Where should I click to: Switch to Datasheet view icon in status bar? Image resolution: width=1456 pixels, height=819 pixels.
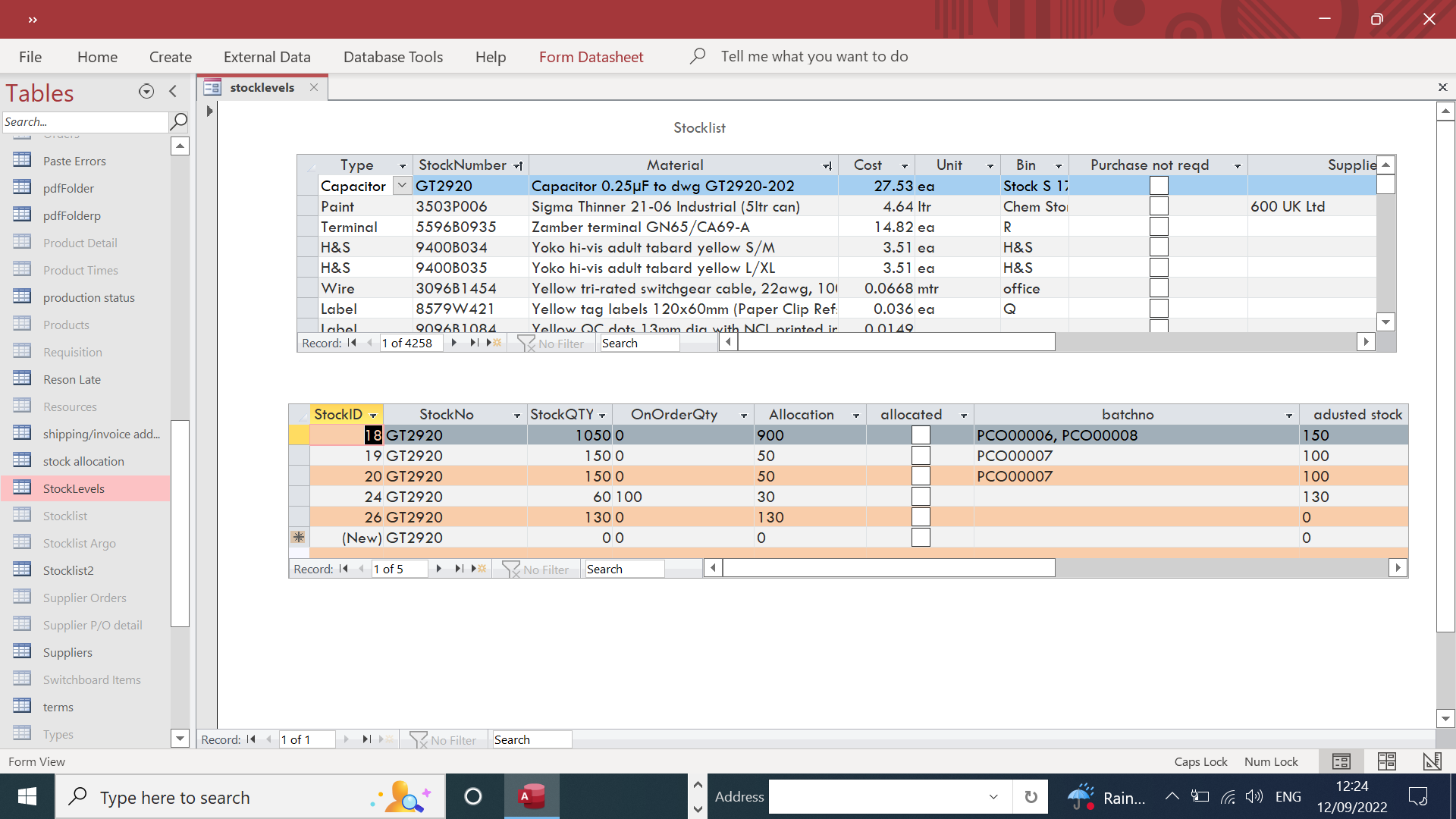point(1387,761)
